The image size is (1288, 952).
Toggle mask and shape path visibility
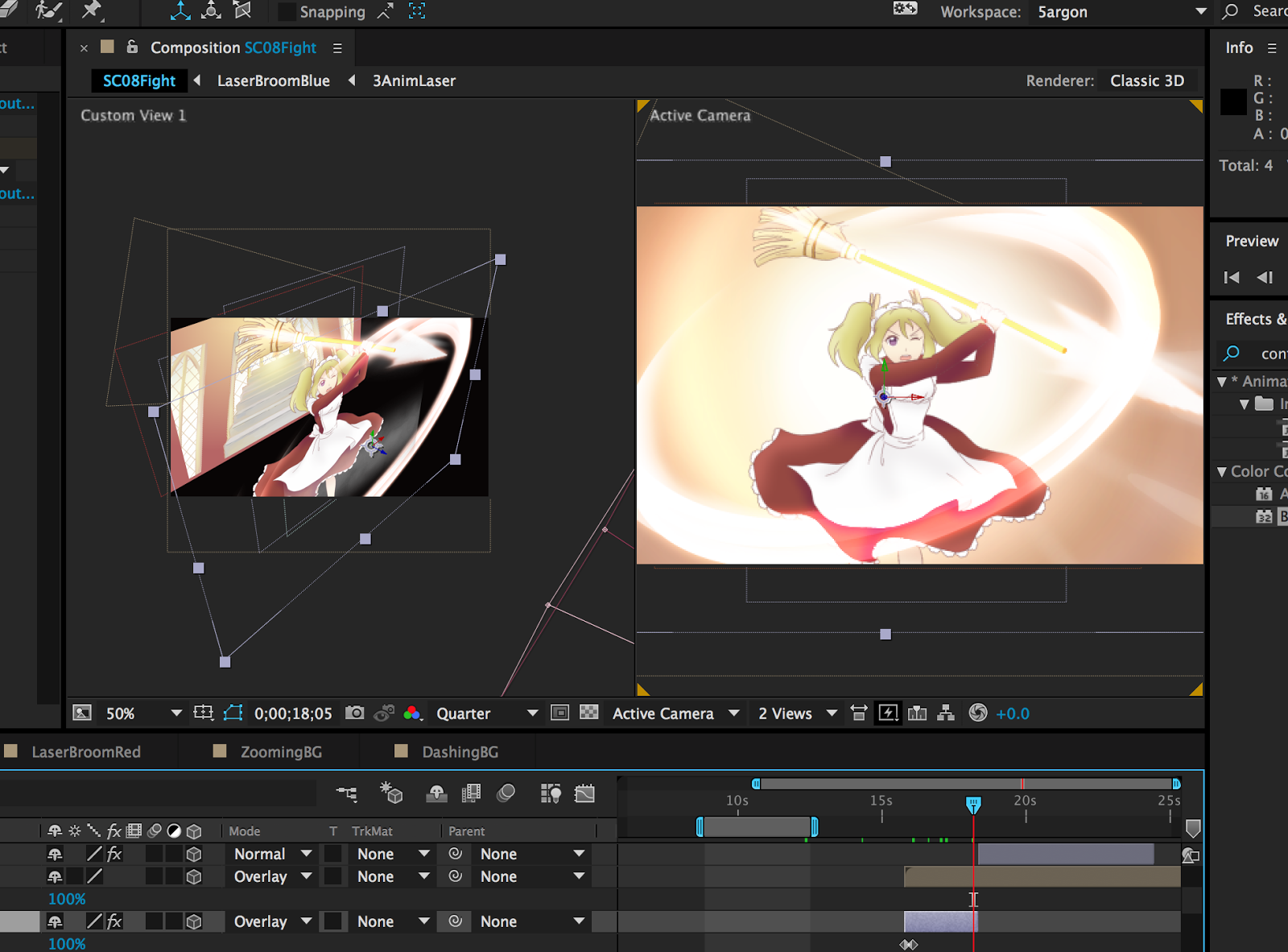point(233,713)
